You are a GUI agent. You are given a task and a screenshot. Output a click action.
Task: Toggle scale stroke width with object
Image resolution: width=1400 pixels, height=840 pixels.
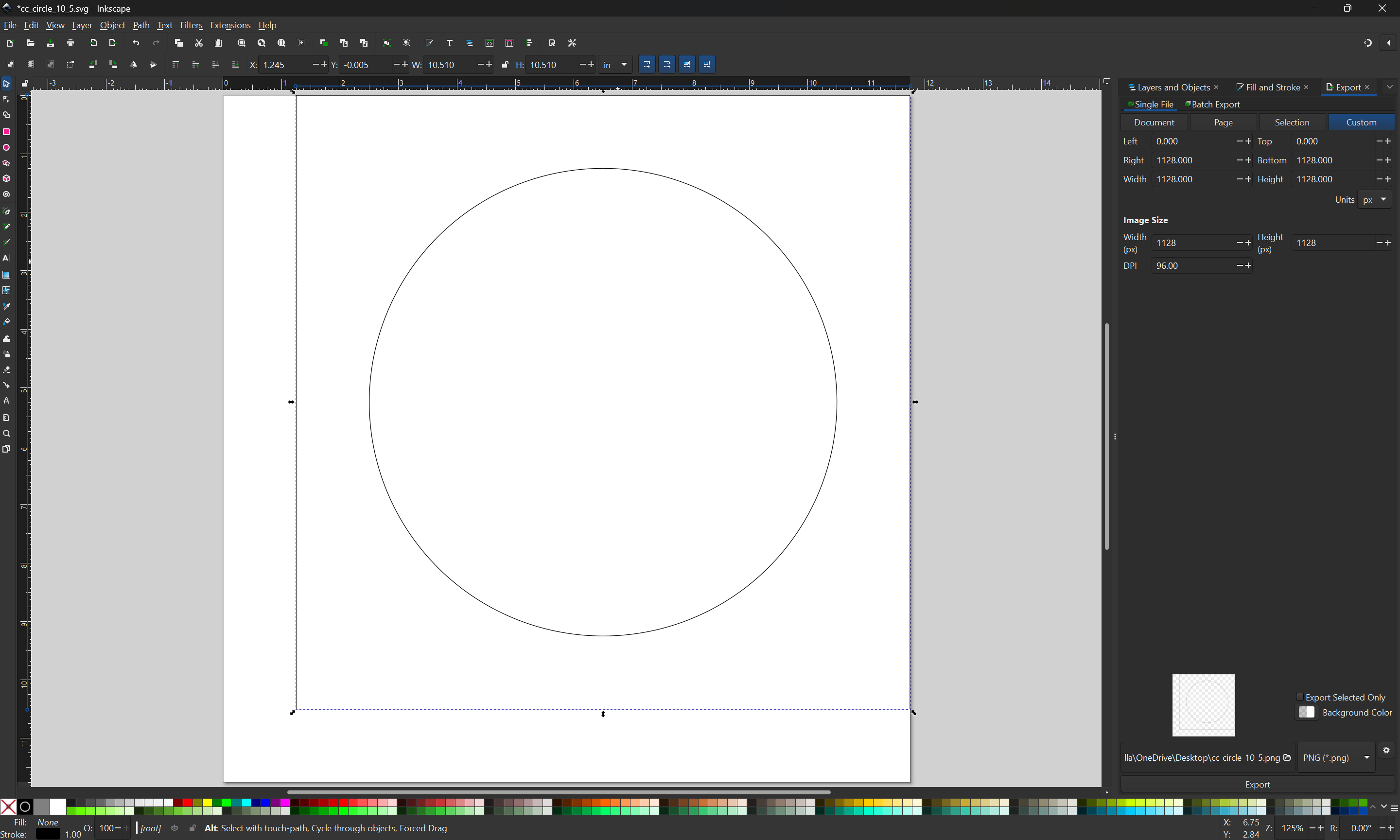(647, 65)
